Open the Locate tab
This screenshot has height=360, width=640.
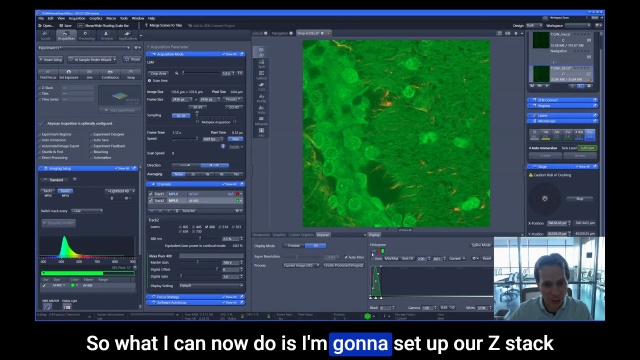(46, 36)
